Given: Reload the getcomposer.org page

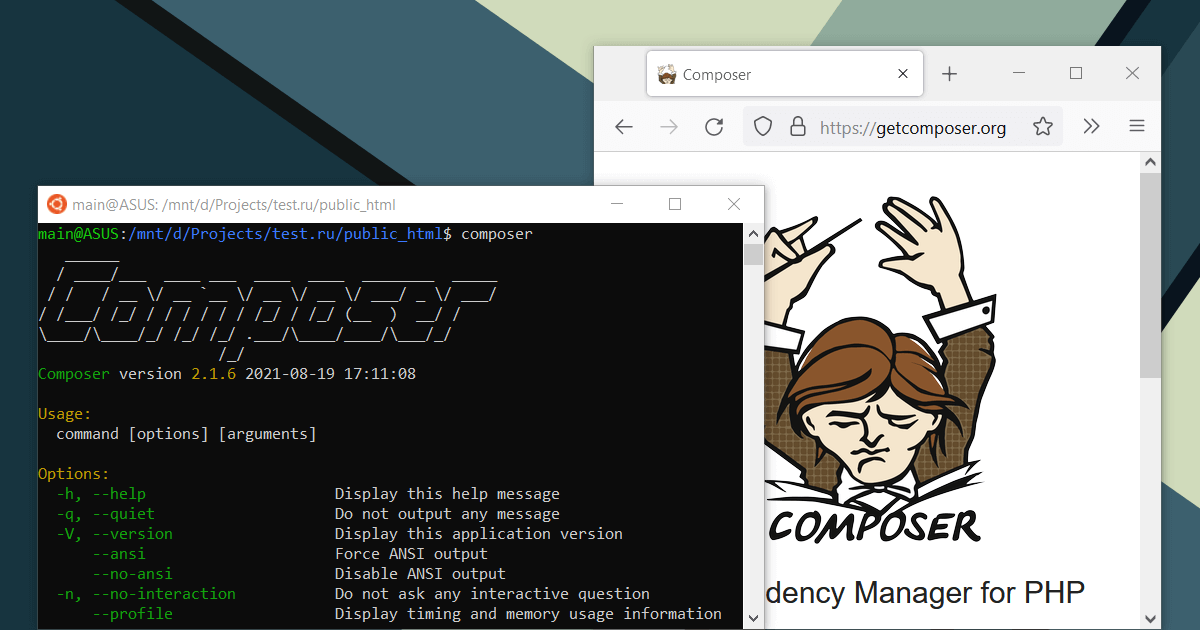Looking at the screenshot, I should [x=714, y=127].
